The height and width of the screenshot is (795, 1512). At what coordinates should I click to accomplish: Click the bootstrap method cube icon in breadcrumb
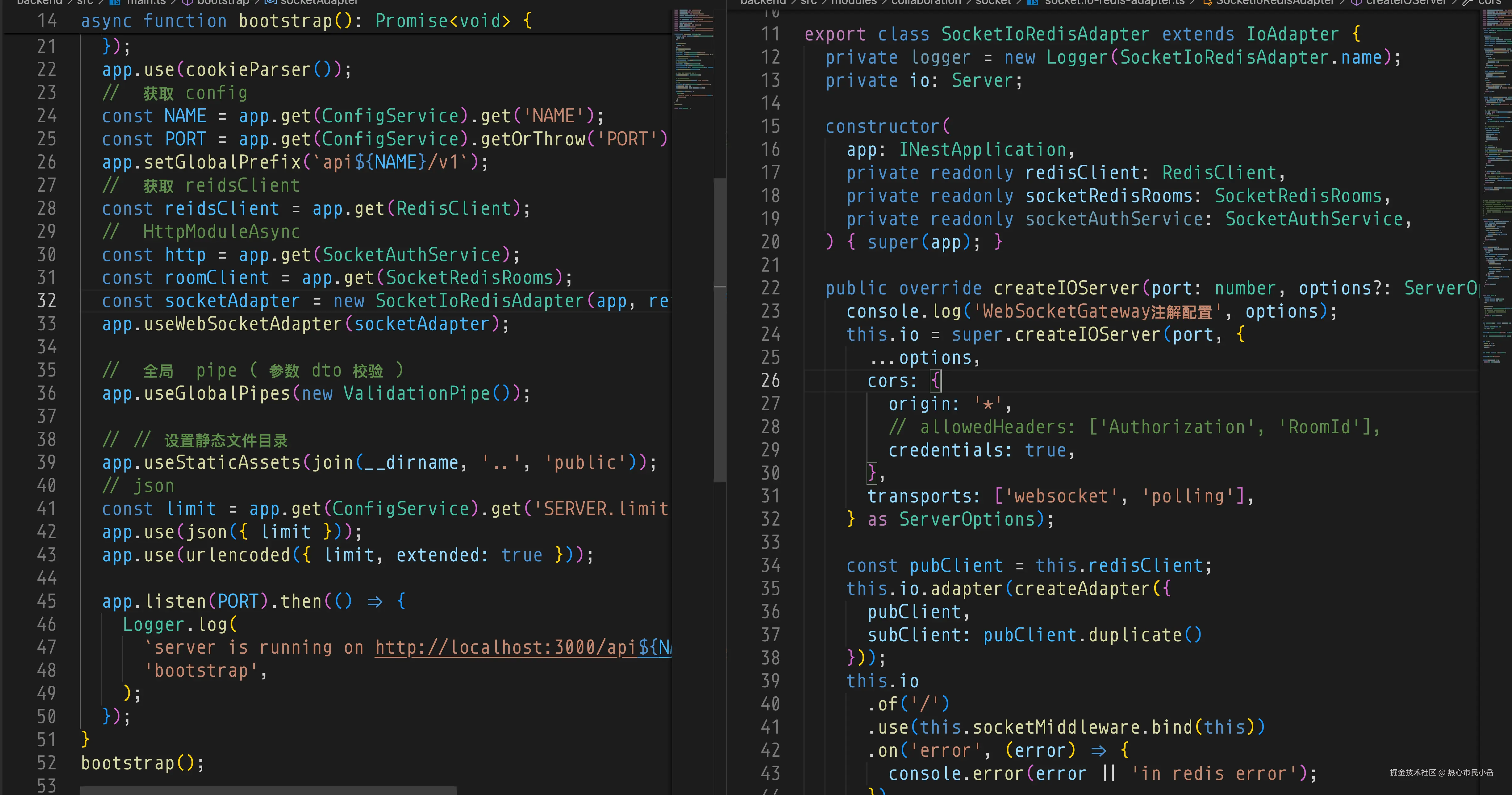pos(188,2)
